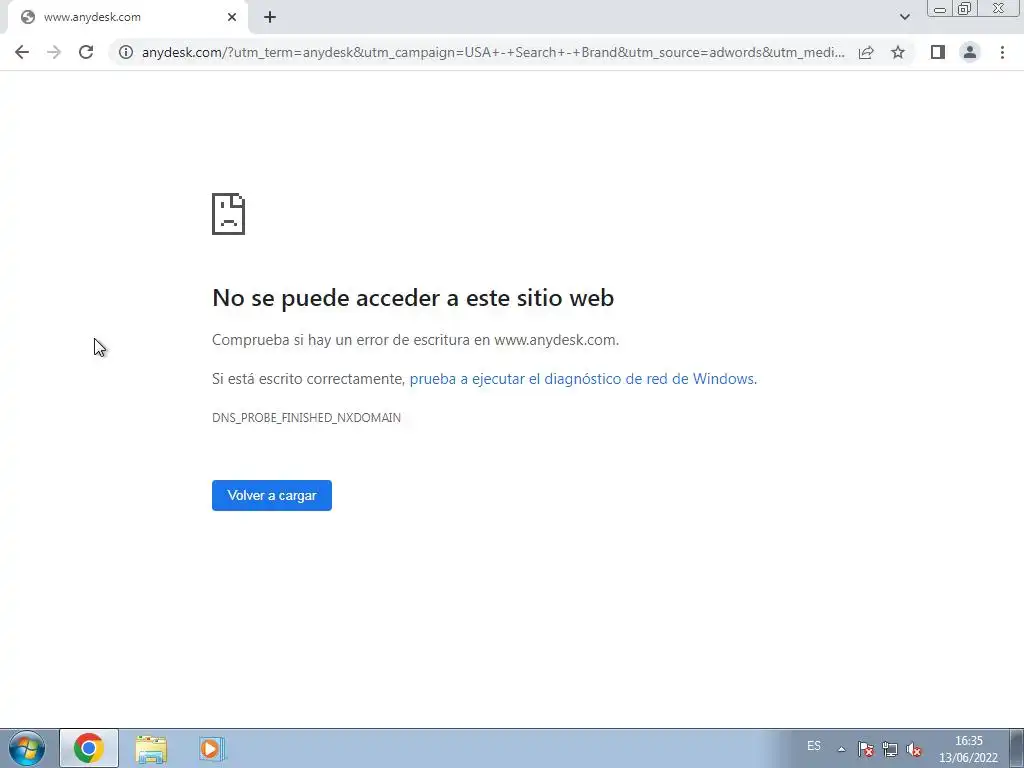Click the muted volume tray icon
The image size is (1024, 768).
coord(914,749)
